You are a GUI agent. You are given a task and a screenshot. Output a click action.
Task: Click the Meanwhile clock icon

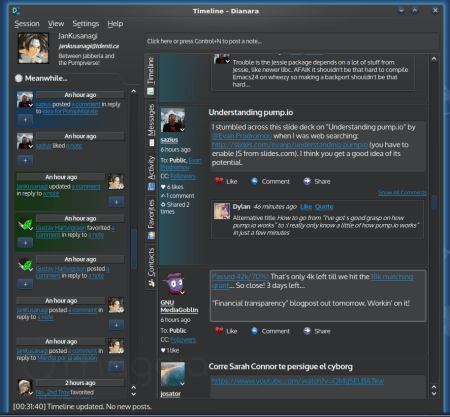coord(19,78)
